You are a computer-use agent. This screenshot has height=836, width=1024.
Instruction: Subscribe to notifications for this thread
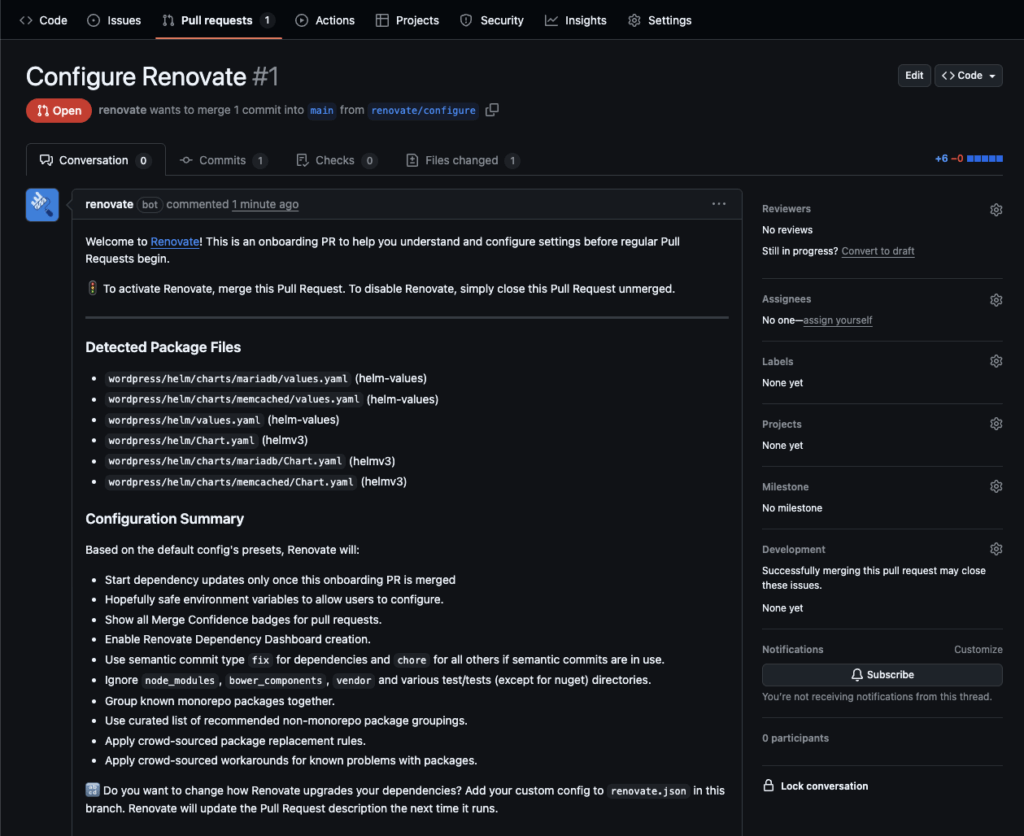click(882, 675)
